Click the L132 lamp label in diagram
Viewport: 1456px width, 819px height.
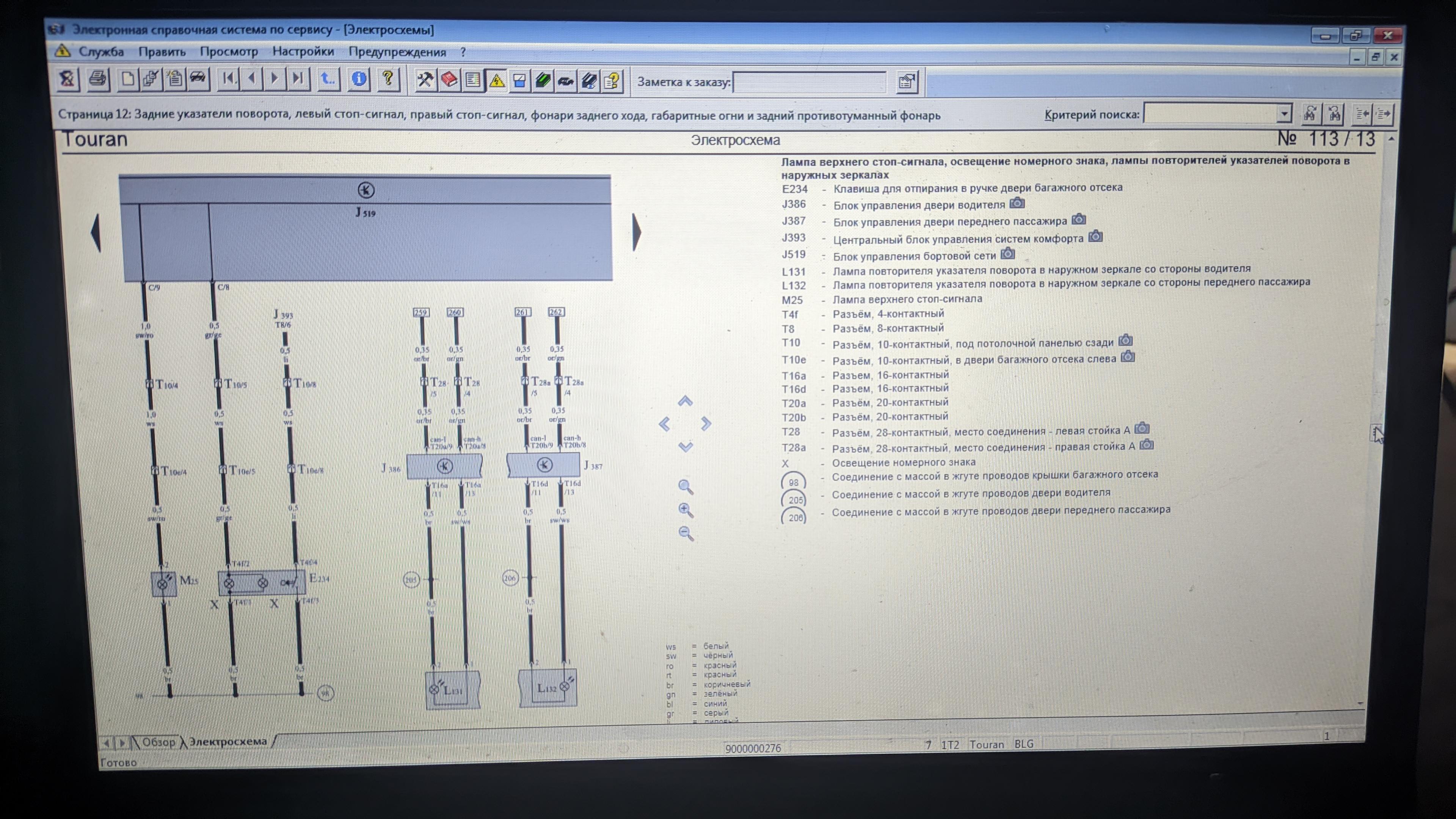pos(546,688)
